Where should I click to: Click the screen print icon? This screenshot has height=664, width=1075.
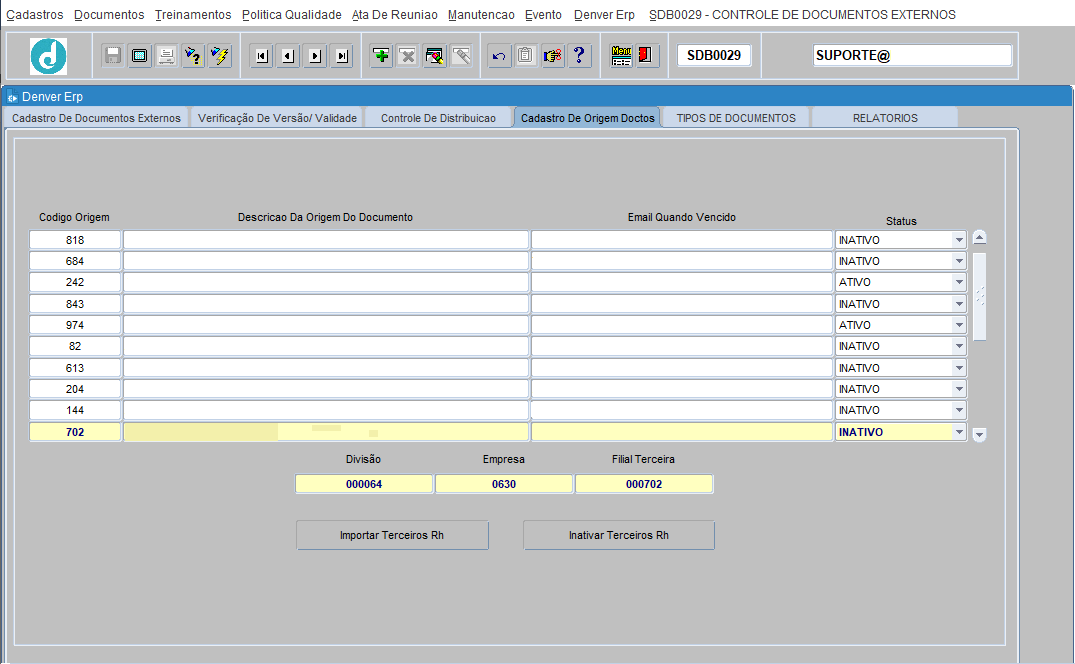[139, 56]
